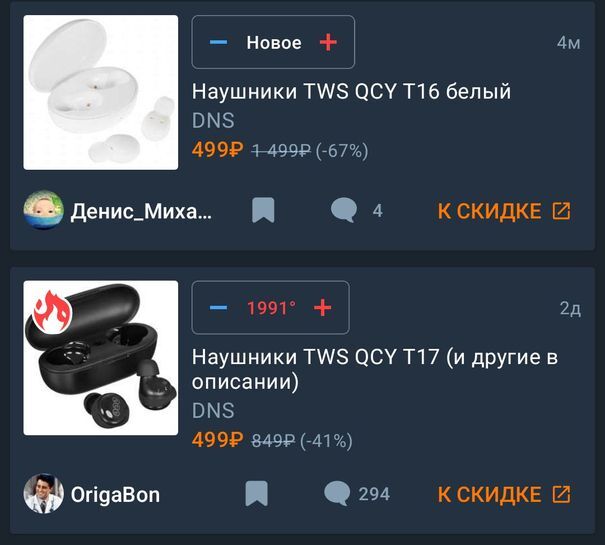Open the DNS store link under QCY T17
This screenshot has width=605, height=545.
(213, 410)
